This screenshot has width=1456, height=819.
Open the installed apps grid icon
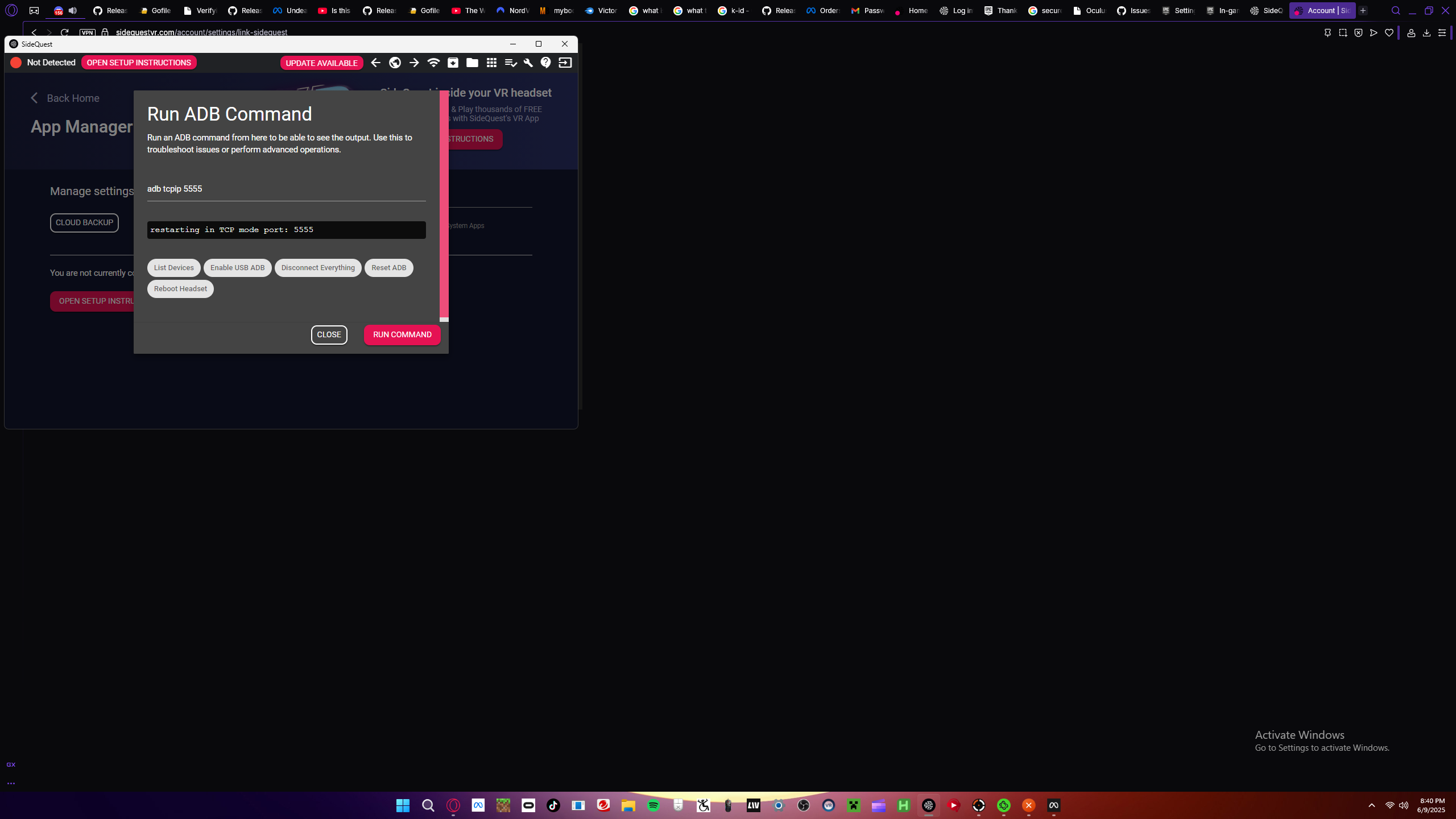pos(491,63)
